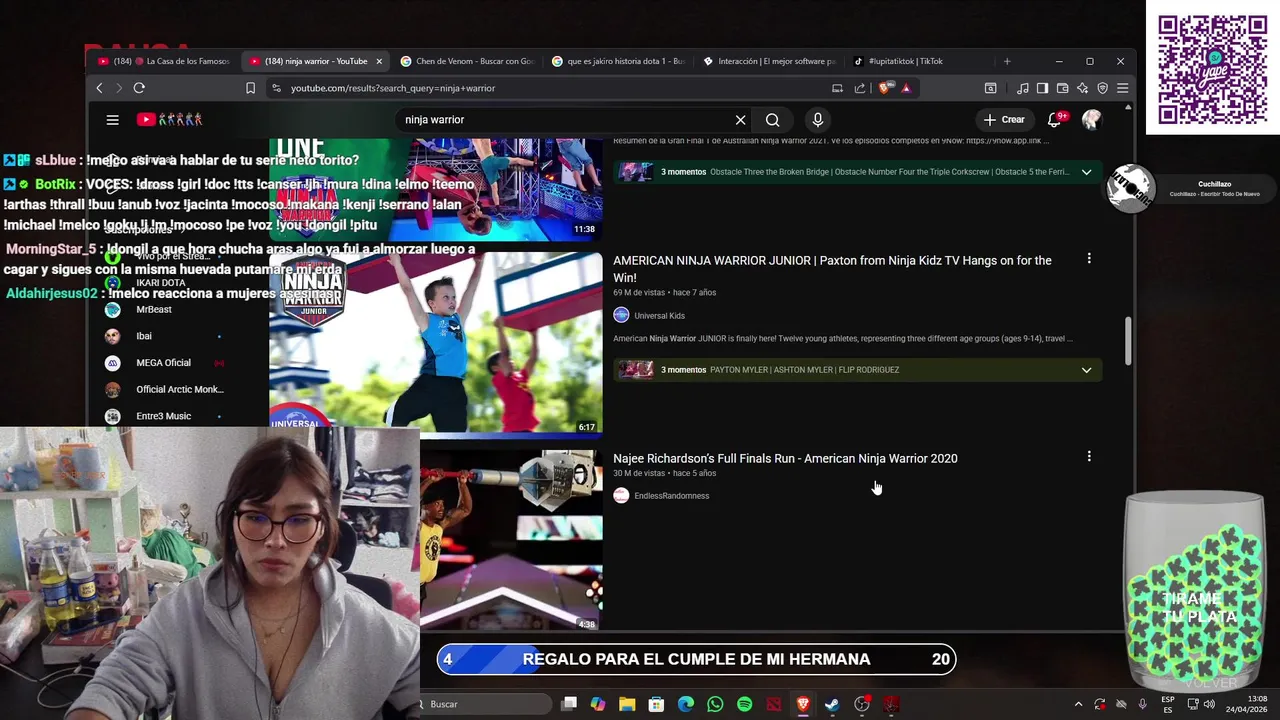Toggle the browser sidebar panel
The width and height of the screenshot is (1280, 720).
[x=1042, y=88]
